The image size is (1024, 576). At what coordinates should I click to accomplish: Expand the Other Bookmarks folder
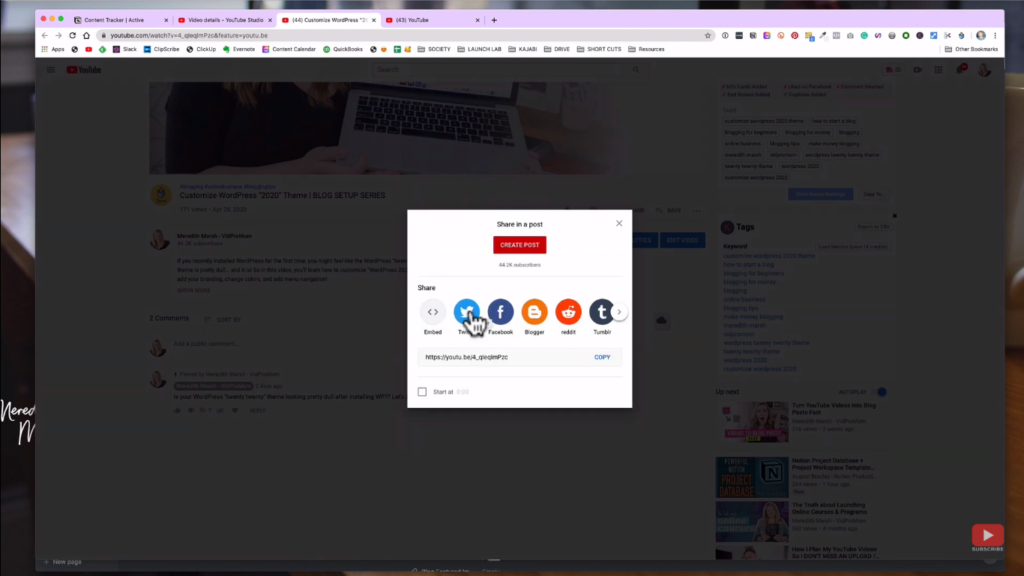coord(971,49)
